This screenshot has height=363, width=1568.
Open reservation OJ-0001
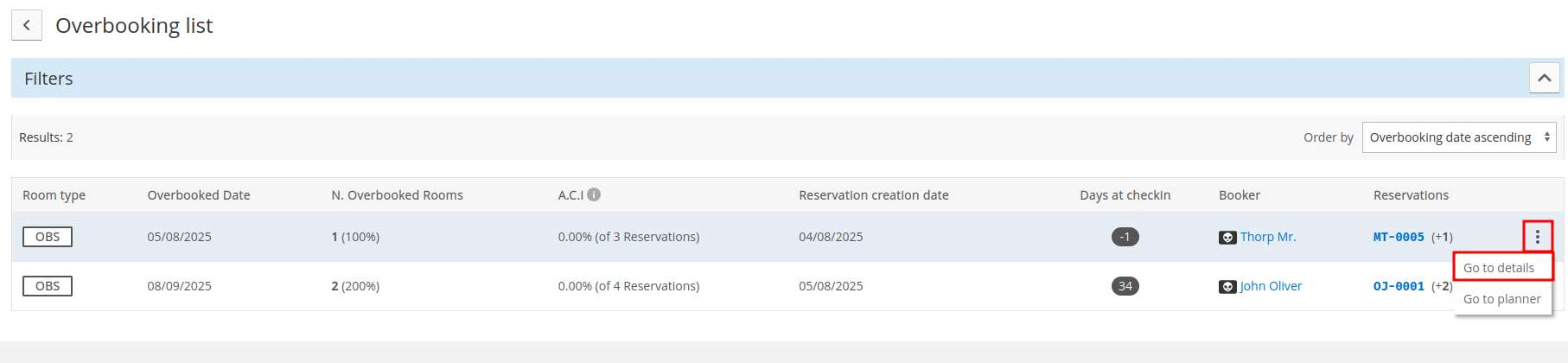[x=1399, y=286]
